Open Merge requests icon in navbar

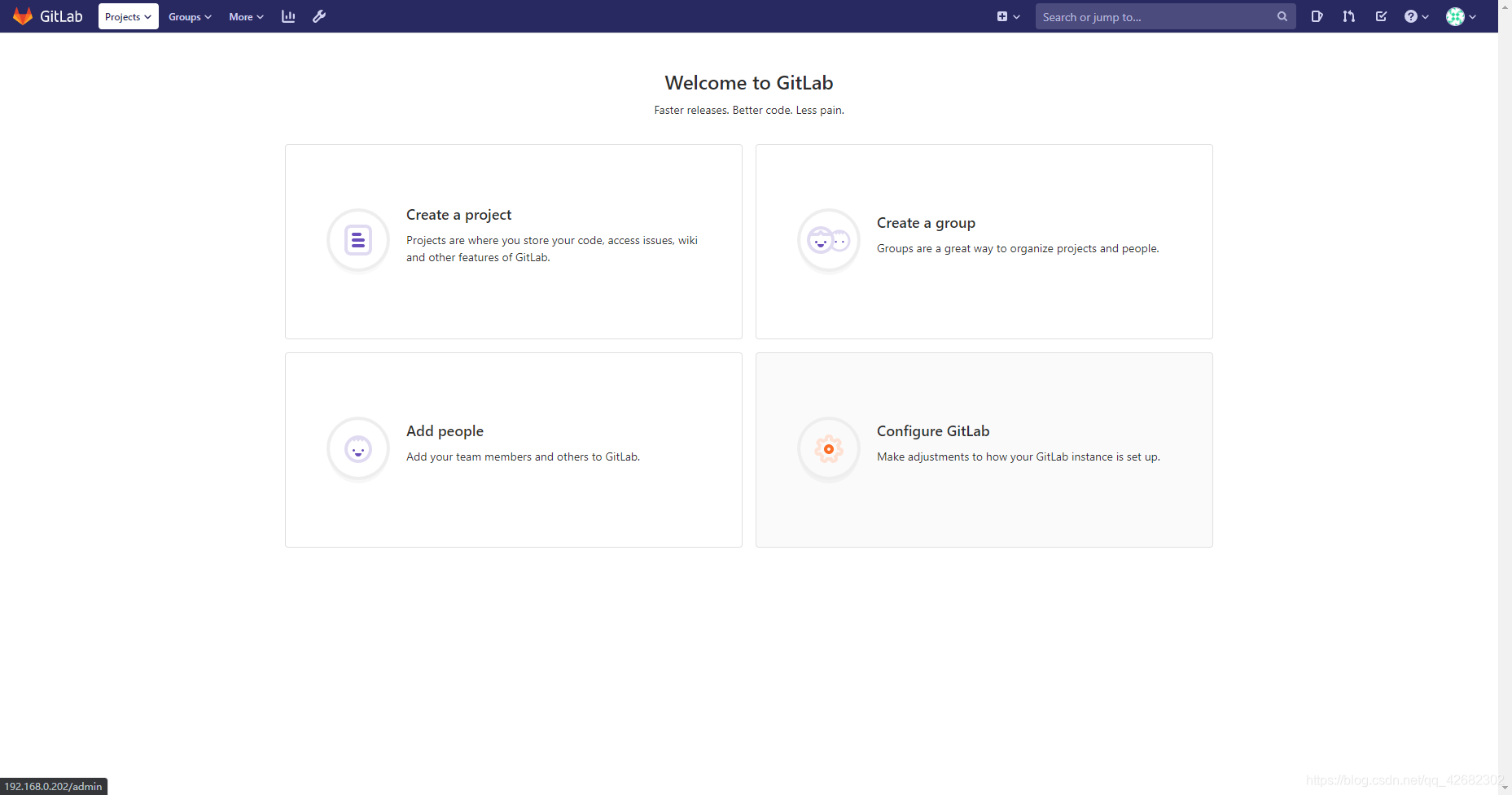[1349, 16]
